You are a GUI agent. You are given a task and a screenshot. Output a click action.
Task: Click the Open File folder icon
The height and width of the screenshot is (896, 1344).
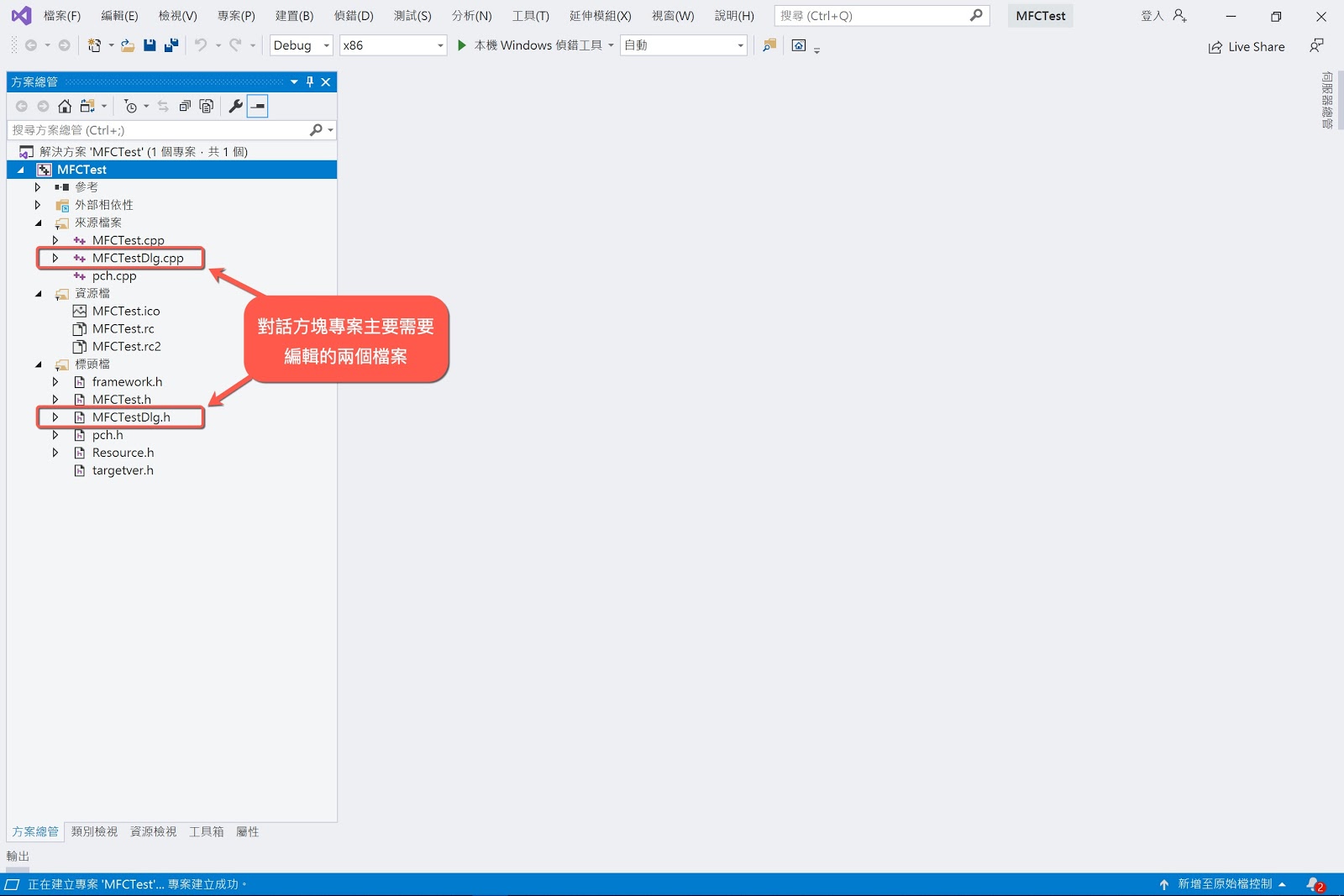pos(128,45)
